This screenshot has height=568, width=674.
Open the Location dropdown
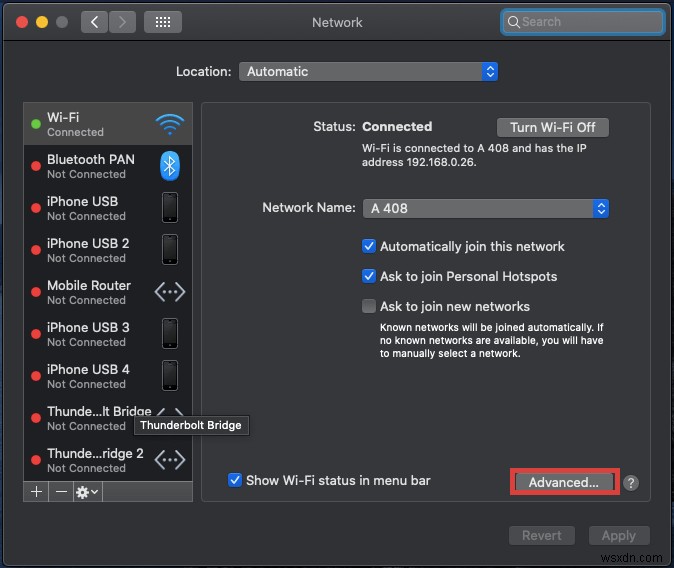point(367,71)
